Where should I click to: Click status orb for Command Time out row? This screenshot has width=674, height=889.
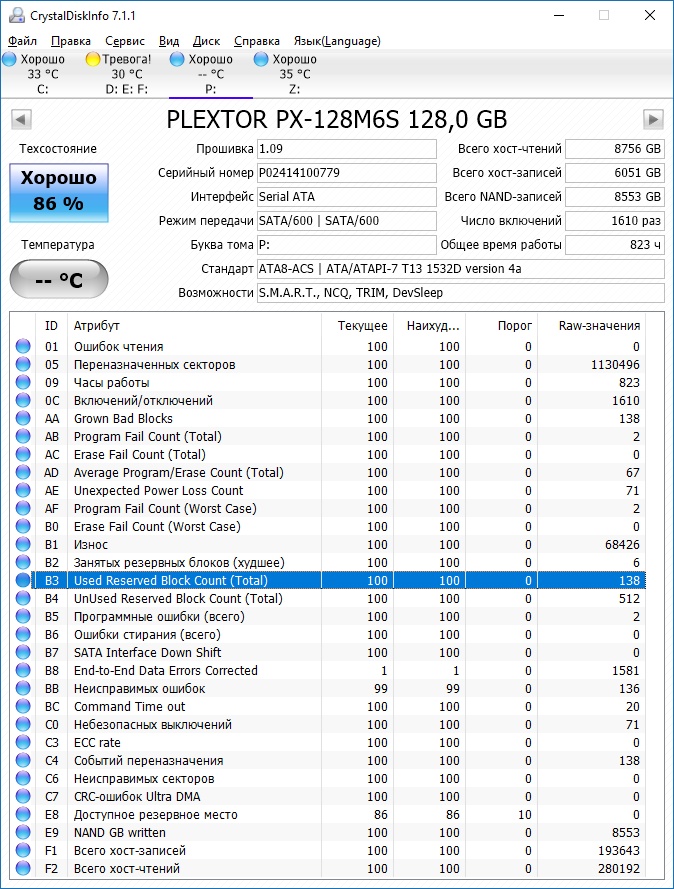23,706
